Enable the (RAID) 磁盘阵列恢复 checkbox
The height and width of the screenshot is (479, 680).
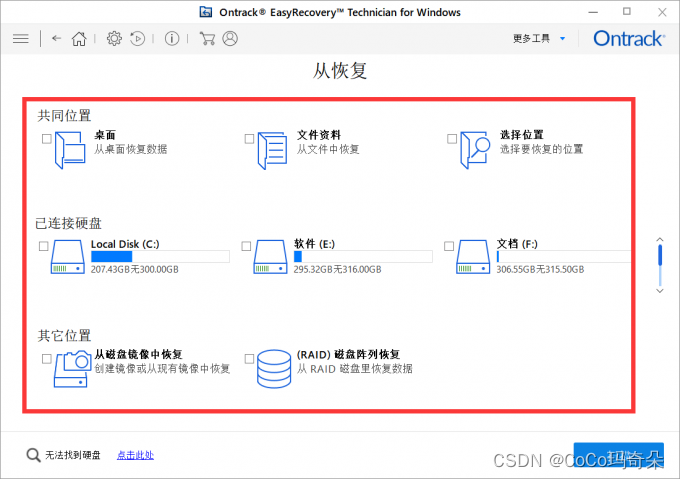(249, 359)
